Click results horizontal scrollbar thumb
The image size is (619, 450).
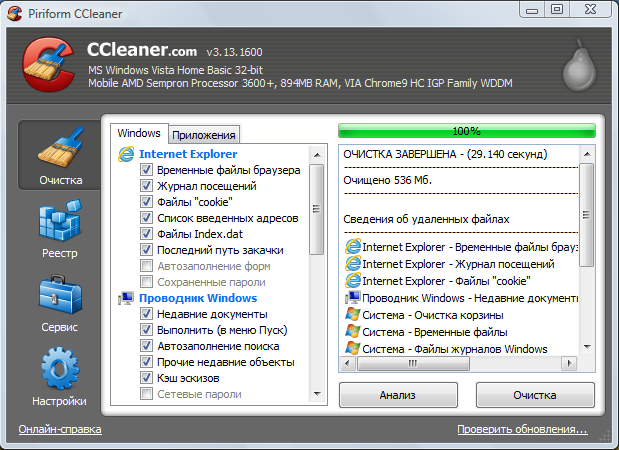point(413,363)
